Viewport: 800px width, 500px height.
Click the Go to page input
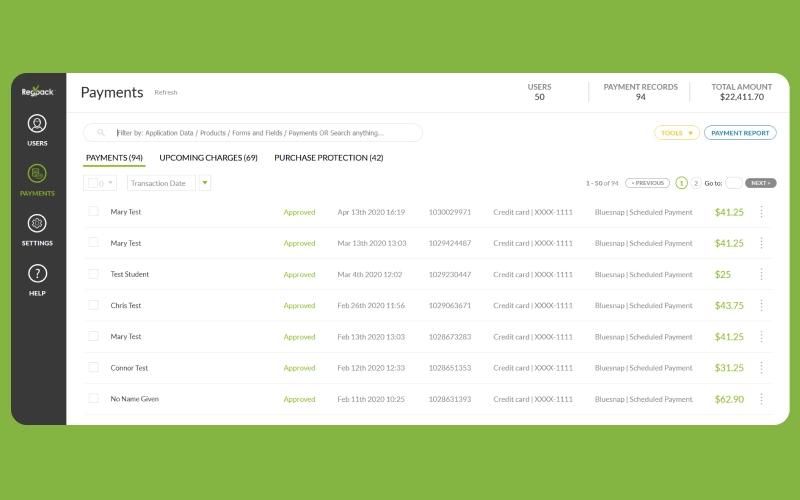click(734, 183)
